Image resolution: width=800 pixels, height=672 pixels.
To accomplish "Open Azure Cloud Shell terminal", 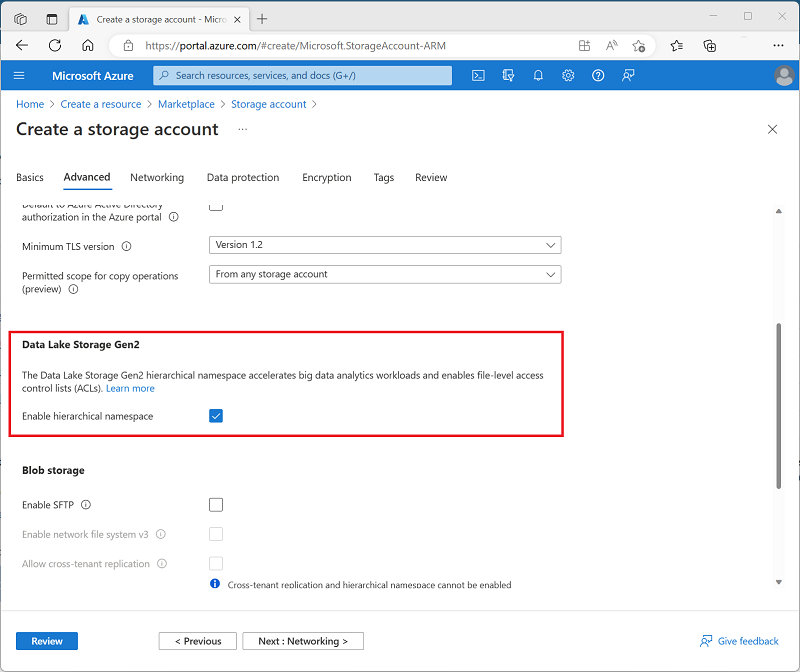I will (x=479, y=75).
